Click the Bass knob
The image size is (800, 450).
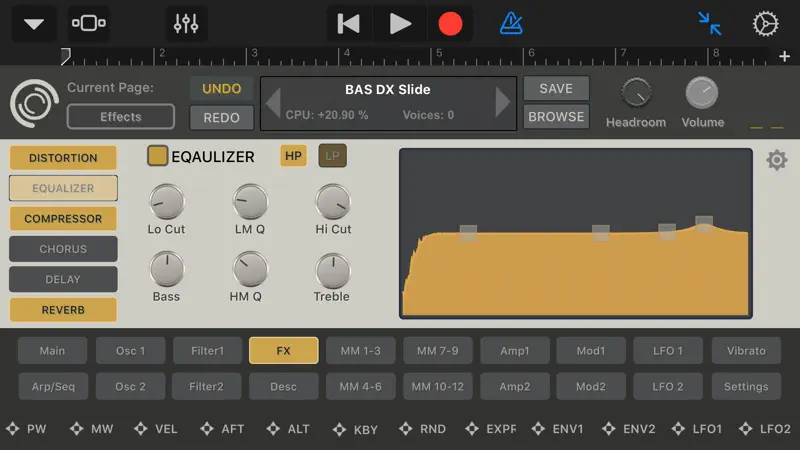pos(167,269)
